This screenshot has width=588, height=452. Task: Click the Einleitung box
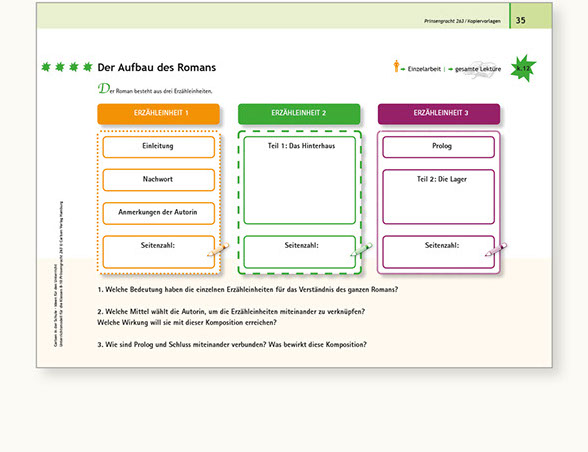(159, 147)
